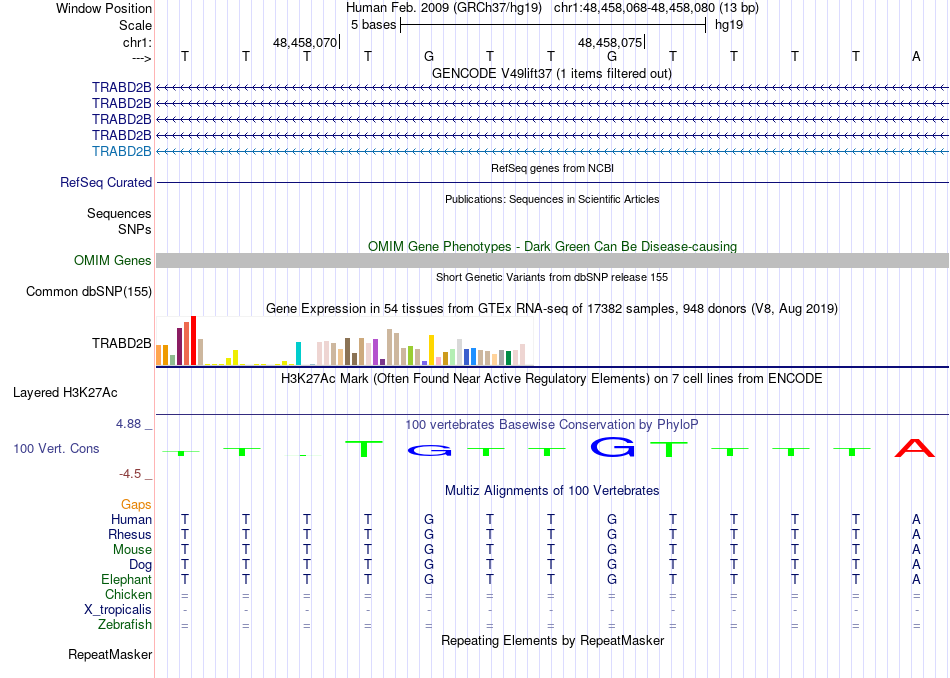The width and height of the screenshot is (950, 678).
Task: Click the largest blue G conservation logo
Action: coord(612,447)
